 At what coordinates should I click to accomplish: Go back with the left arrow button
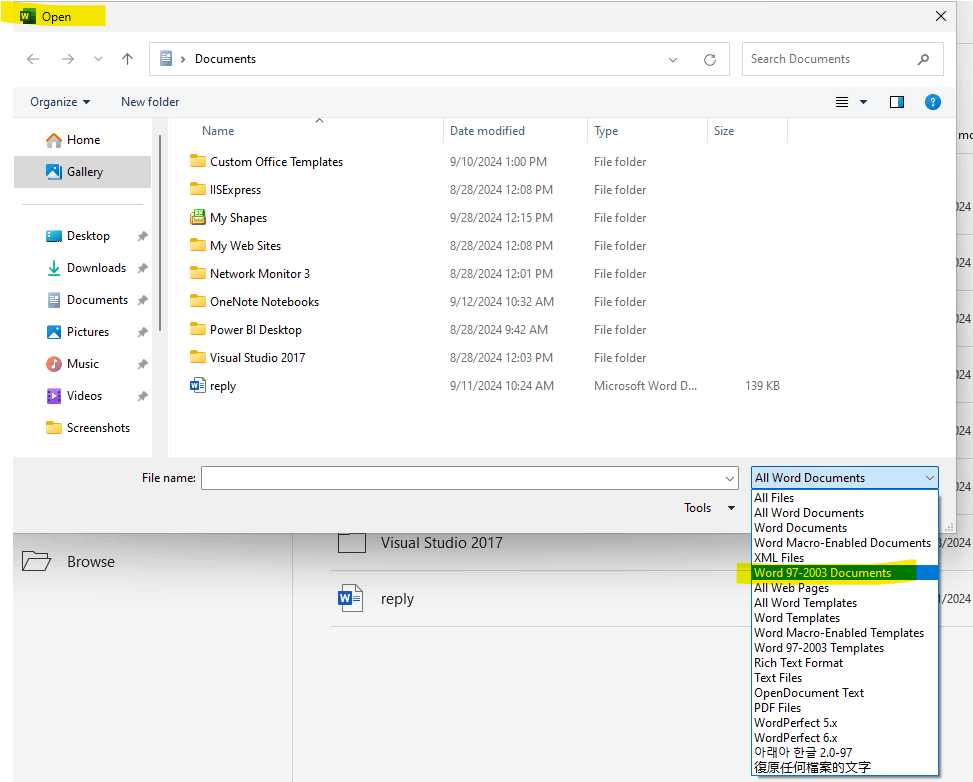coord(33,59)
